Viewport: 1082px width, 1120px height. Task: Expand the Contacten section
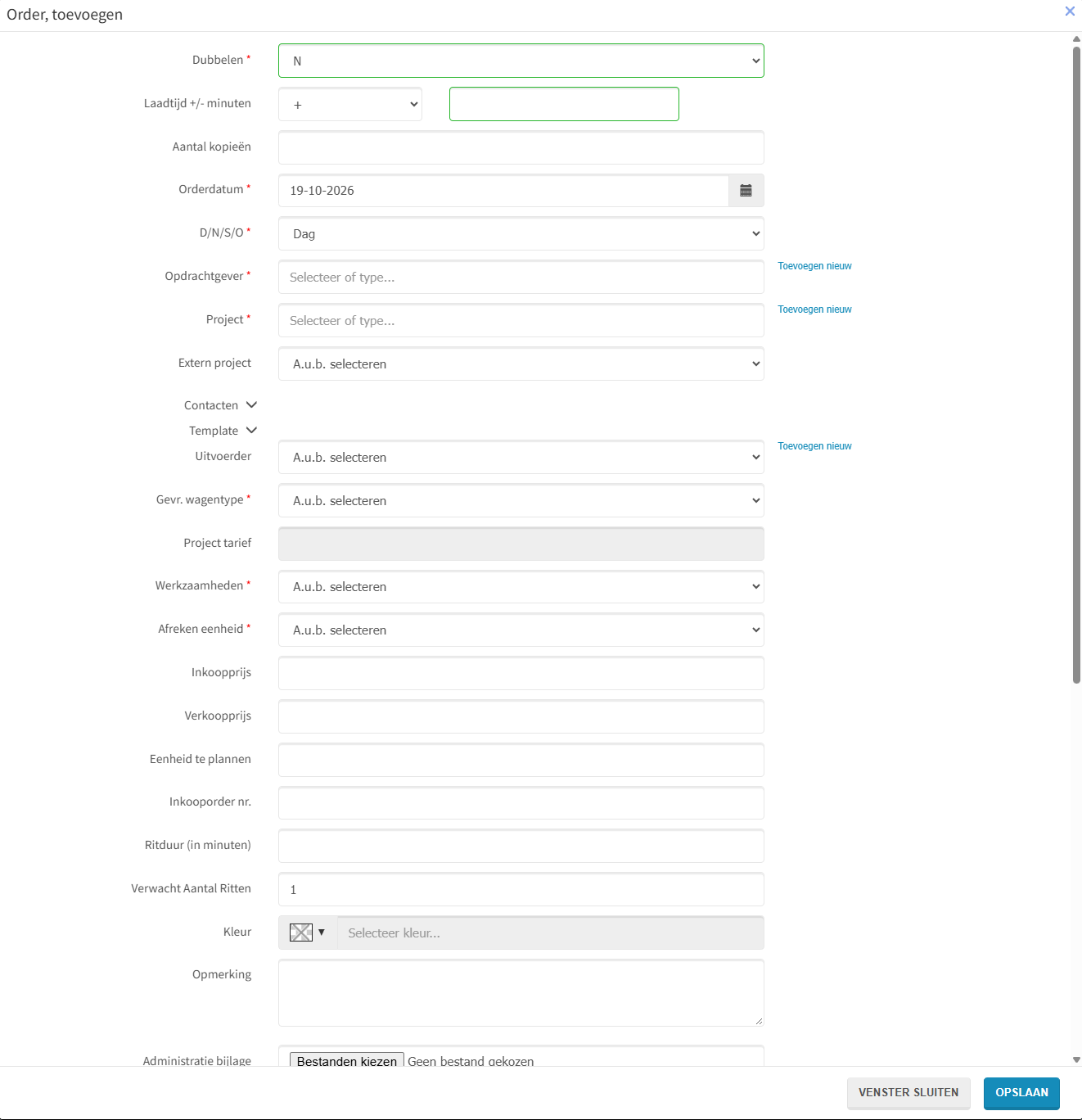click(x=221, y=405)
